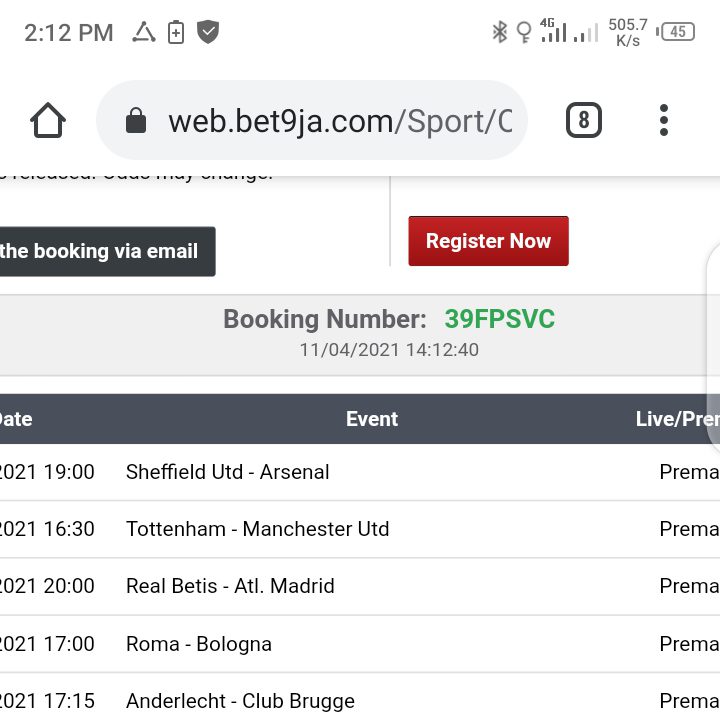Tap the padlock site security icon
Viewport: 720px width, 718px height.
[x=135, y=122]
